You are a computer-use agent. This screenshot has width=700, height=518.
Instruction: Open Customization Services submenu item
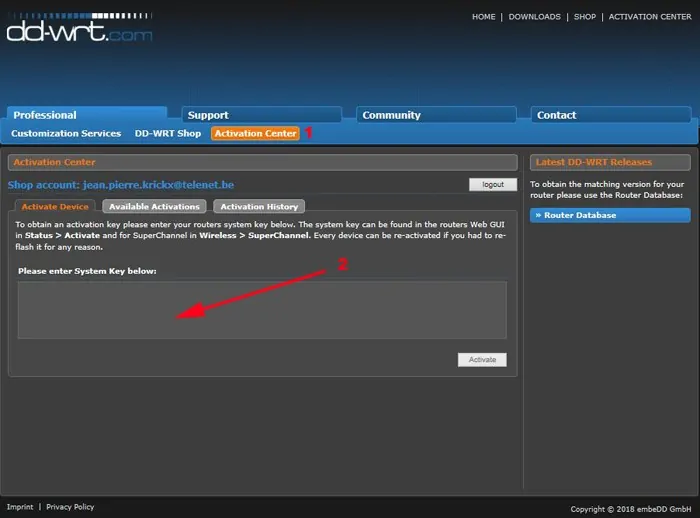(x=66, y=134)
